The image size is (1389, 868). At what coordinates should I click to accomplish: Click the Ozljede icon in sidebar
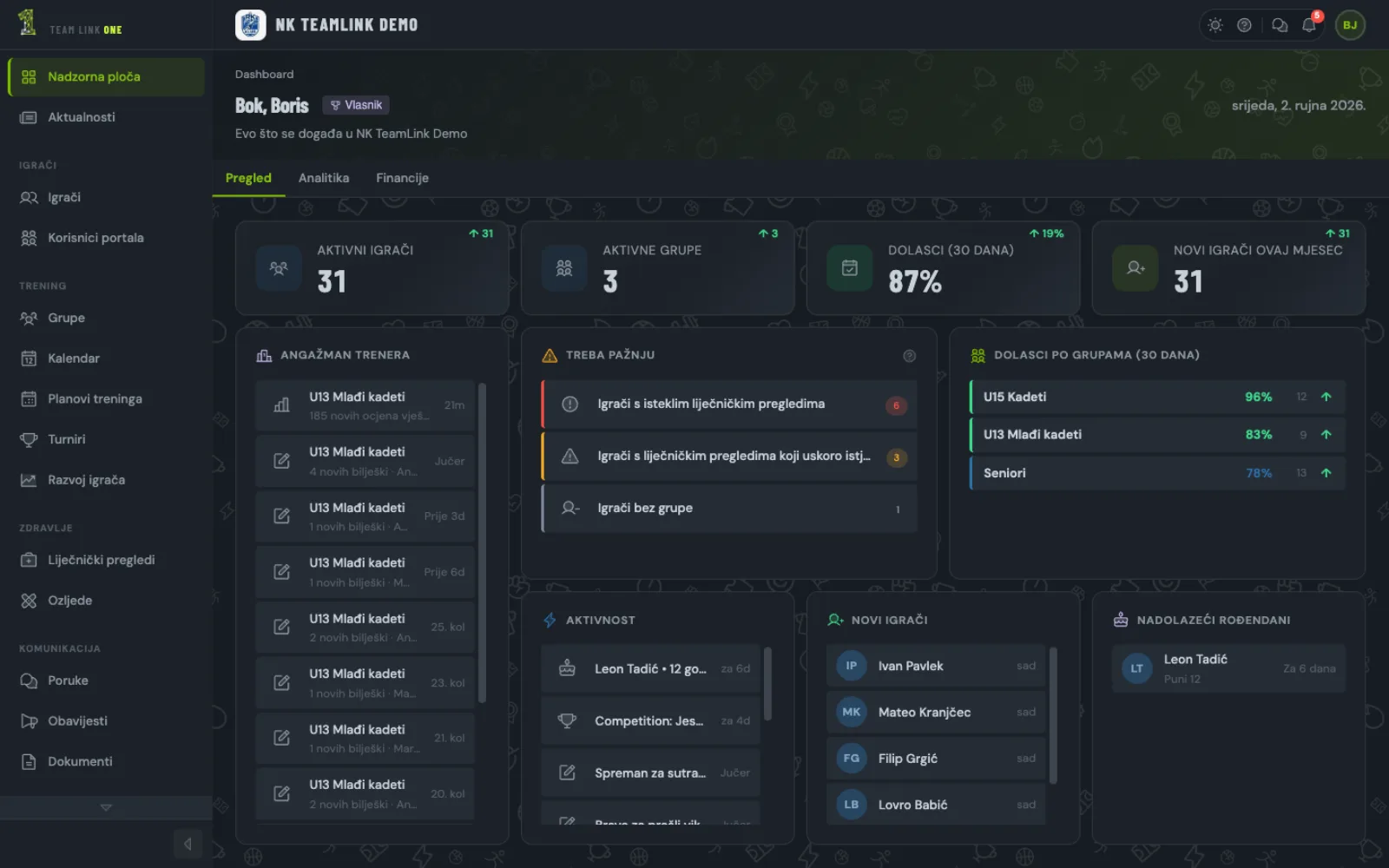pyautogui.click(x=29, y=601)
